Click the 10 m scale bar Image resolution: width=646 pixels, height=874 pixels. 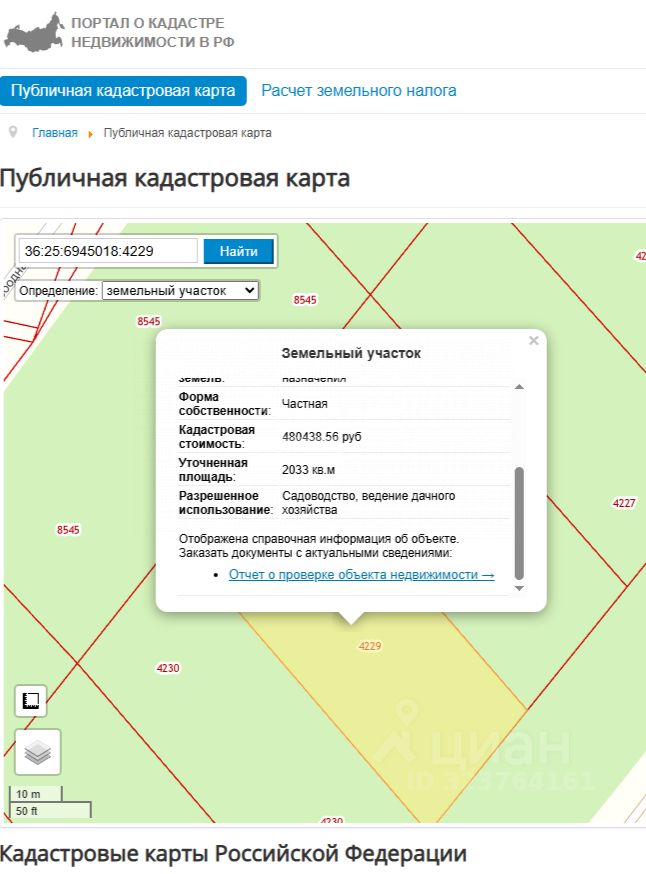[x=36, y=794]
